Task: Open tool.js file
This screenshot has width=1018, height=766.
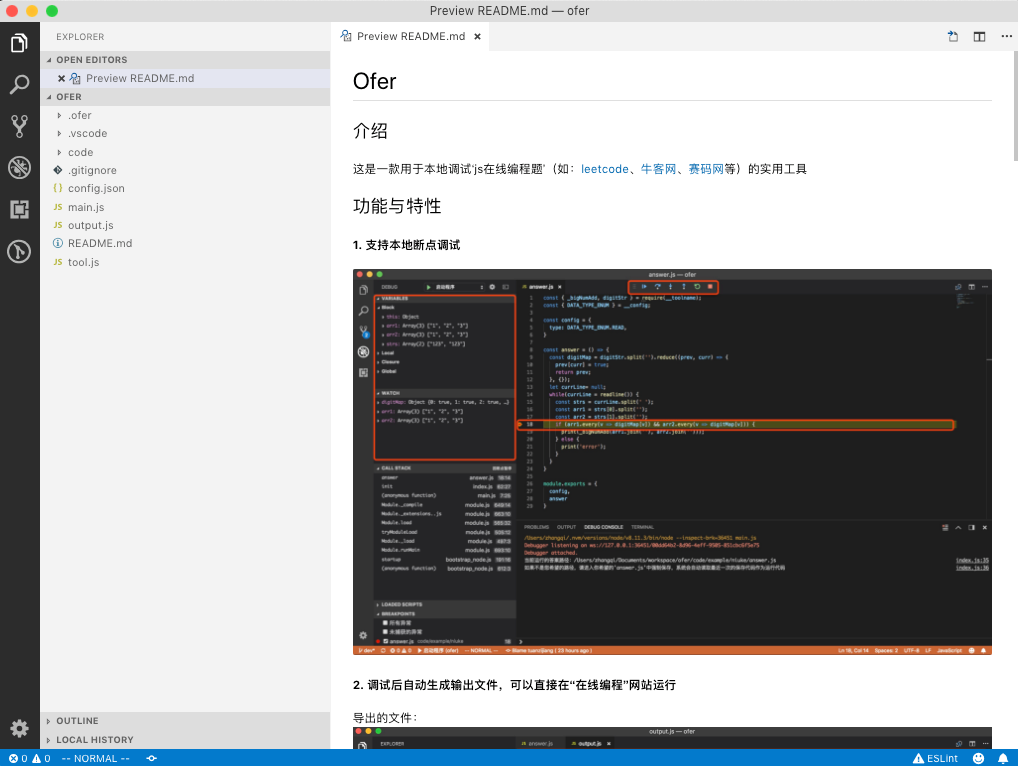Action: (x=185, y=262)
